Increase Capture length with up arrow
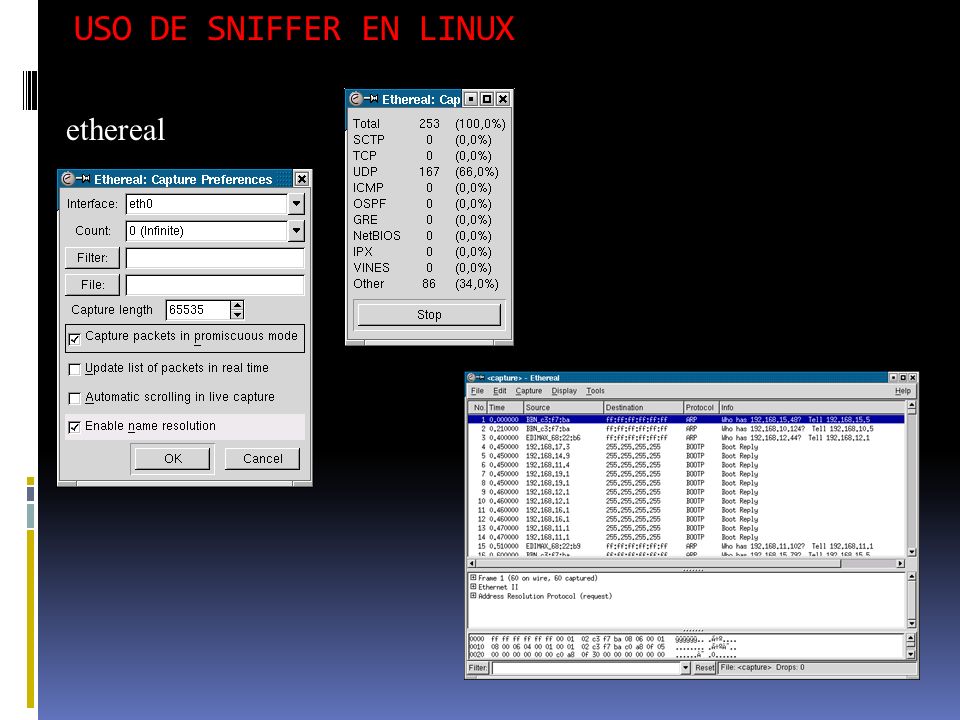960x720 pixels. [237, 305]
